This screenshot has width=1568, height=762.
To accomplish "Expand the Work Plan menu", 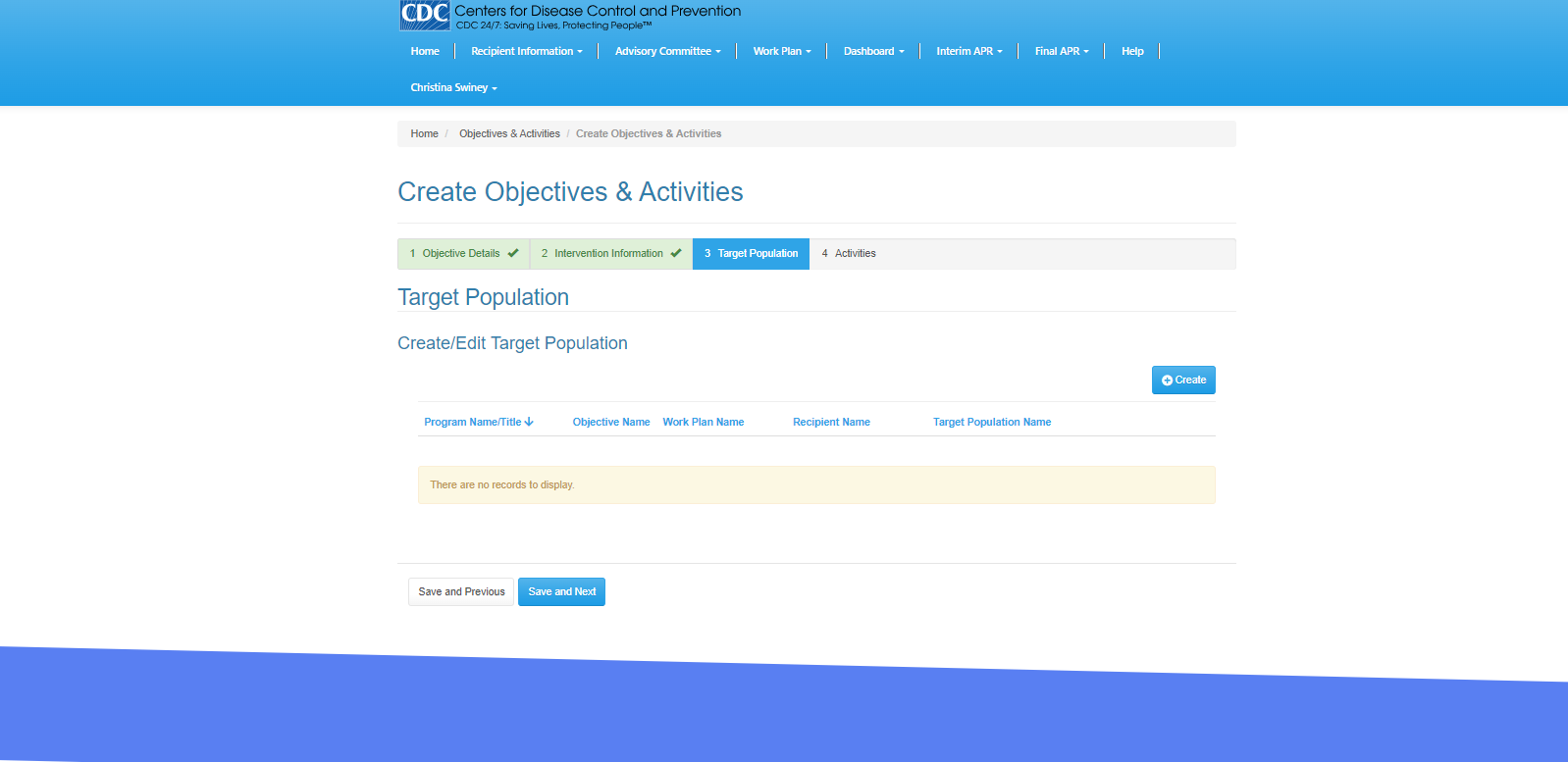I will tap(781, 51).
